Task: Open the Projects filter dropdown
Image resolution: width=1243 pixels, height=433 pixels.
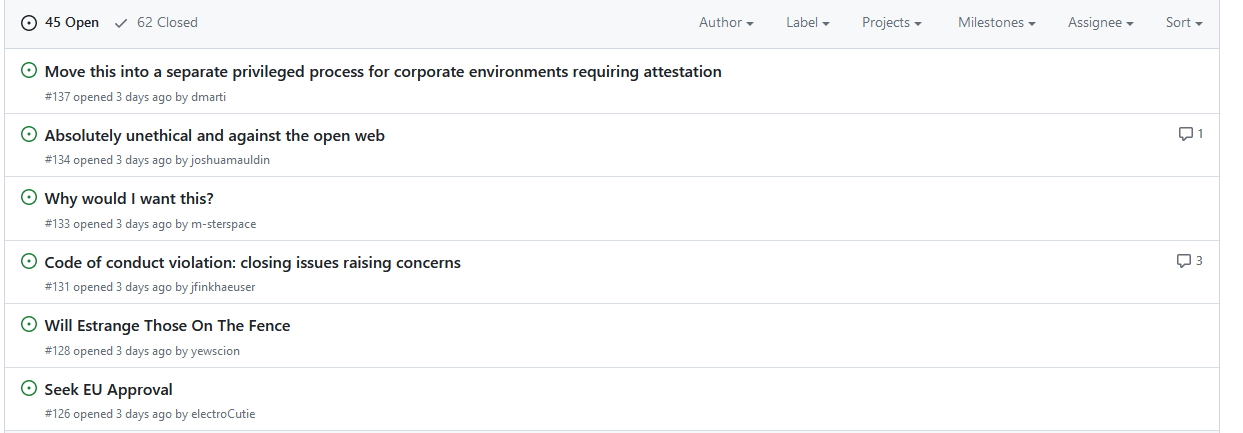Action: click(892, 22)
